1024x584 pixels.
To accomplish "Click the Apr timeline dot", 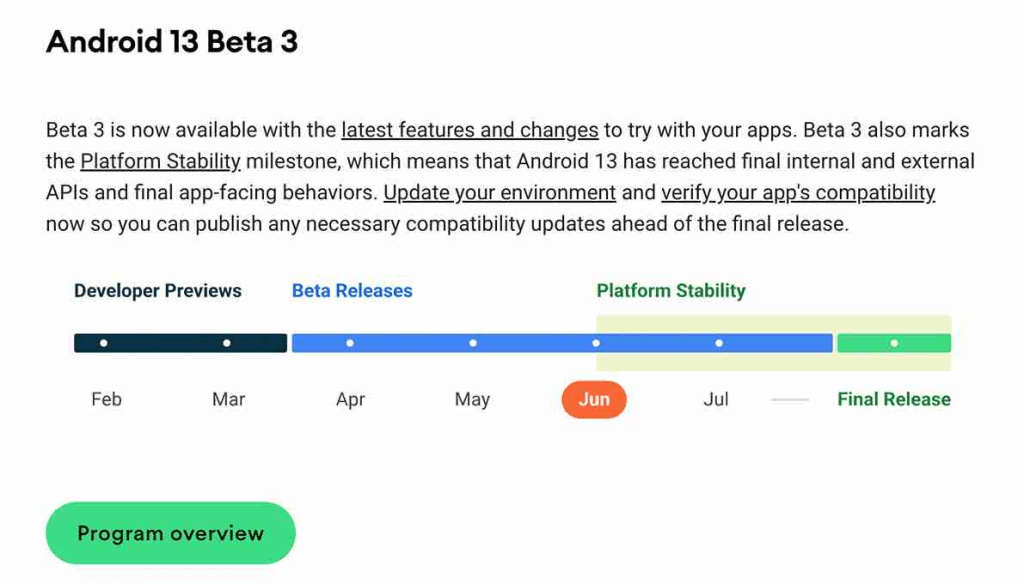I will click(x=350, y=343).
